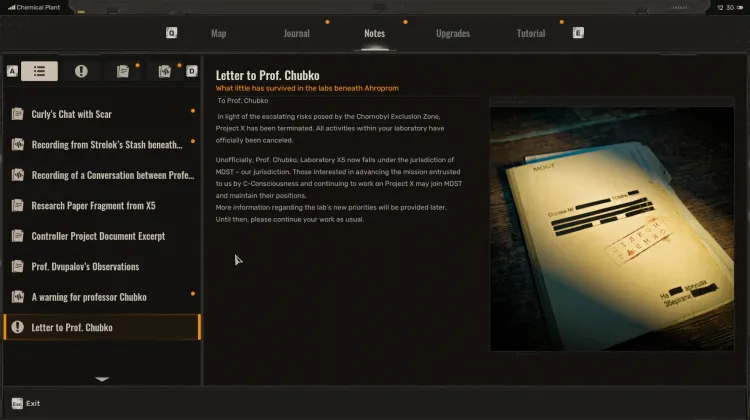Click the Q previous-tab key icon
Viewport: 750px width, 420px height.
(x=171, y=33)
